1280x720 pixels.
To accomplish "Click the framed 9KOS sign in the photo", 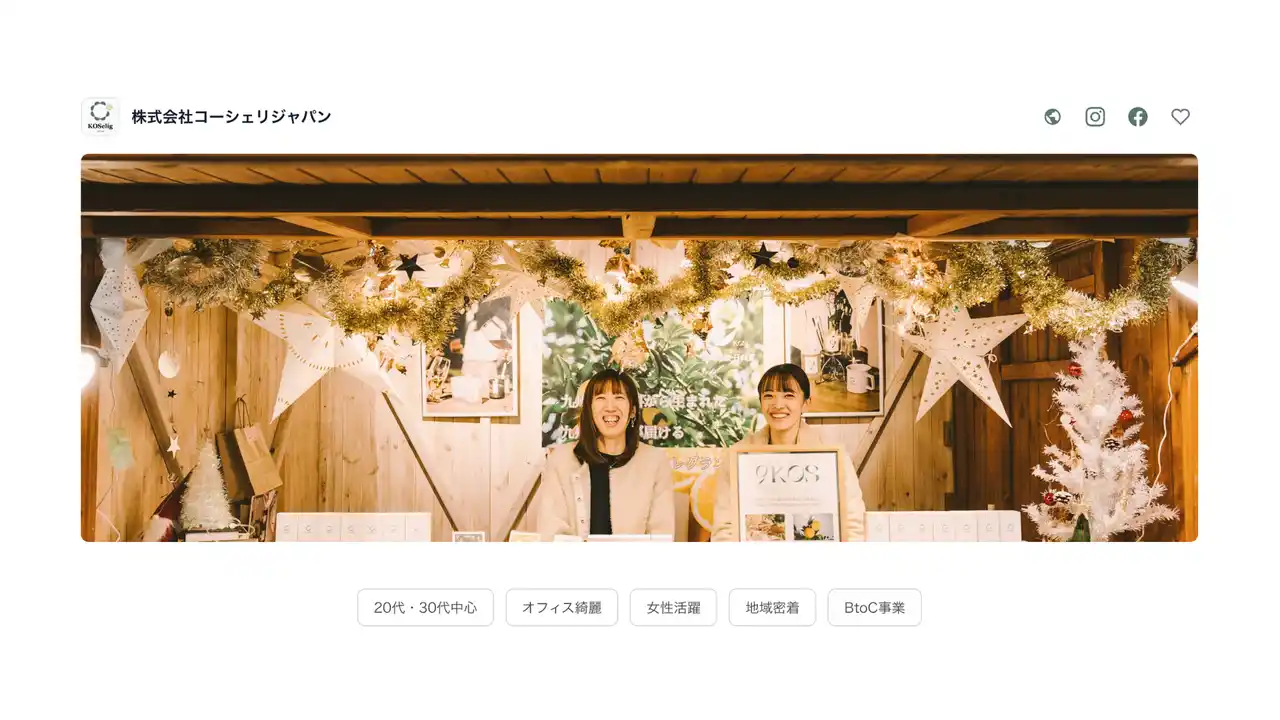I will tap(789, 495).
